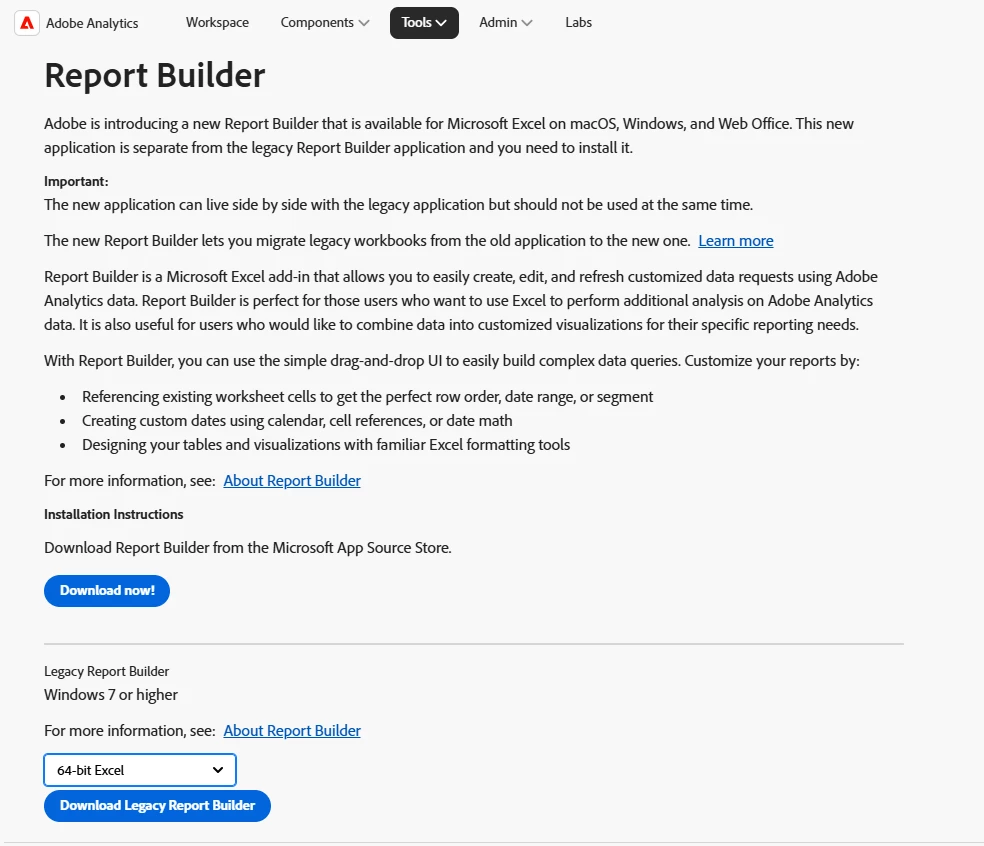Image resolution: width=984 pixels, height=846 pixels.
Task: Click the Microsoft App Source Store download instruction
Action: click(x=248, y=548)
